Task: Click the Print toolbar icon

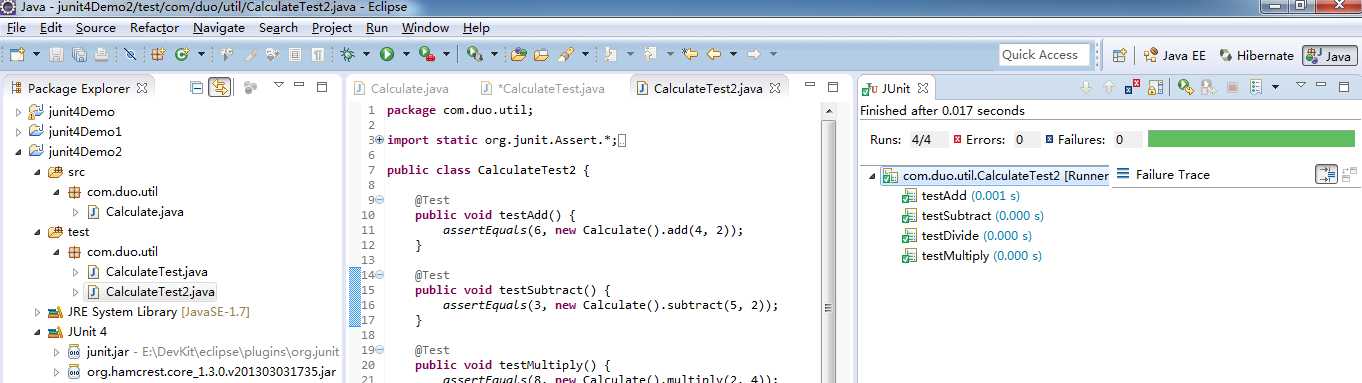Action: (101, 54)
